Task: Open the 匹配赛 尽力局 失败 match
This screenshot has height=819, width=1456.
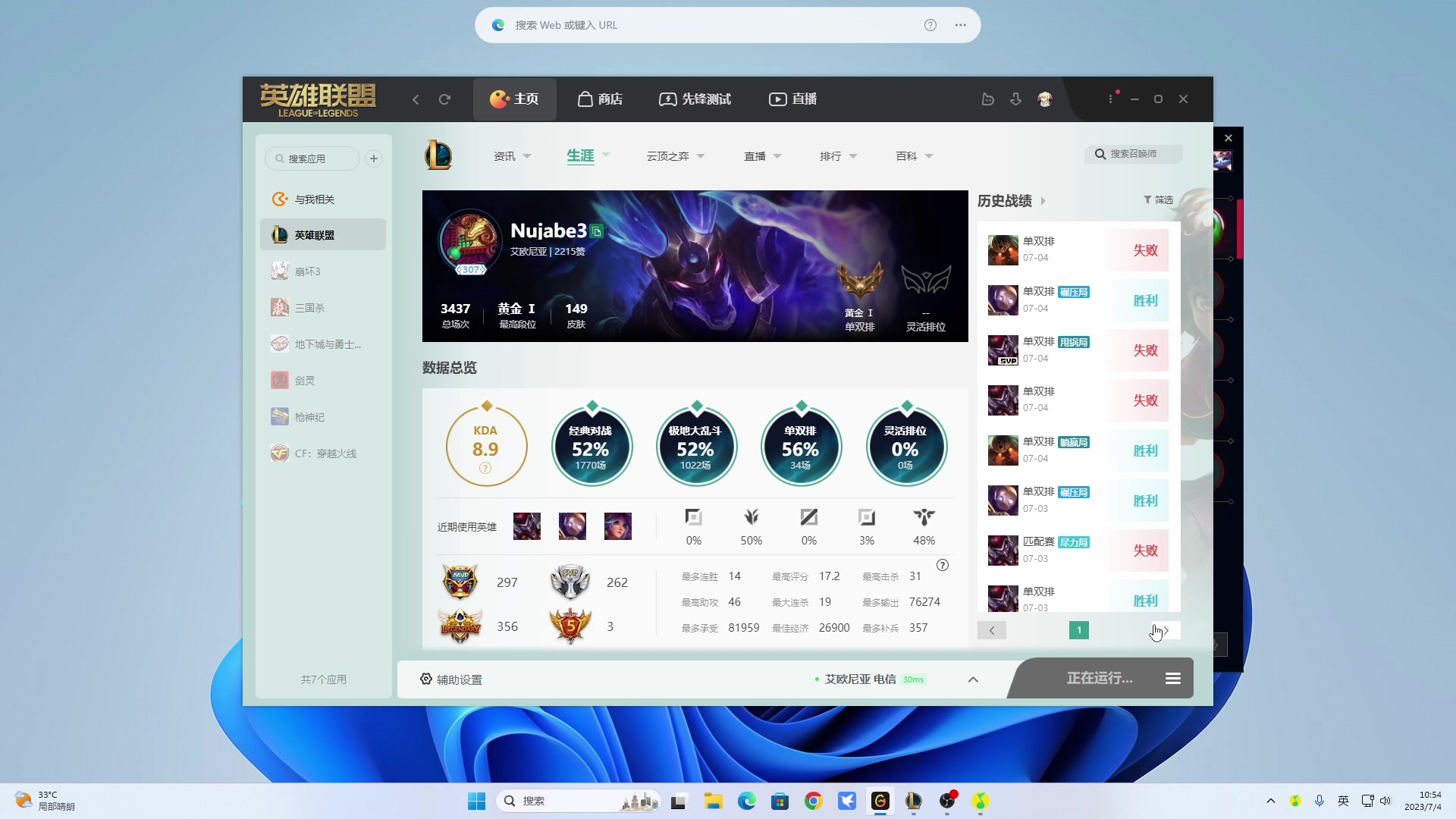Action: click(x=1078, y=551)
